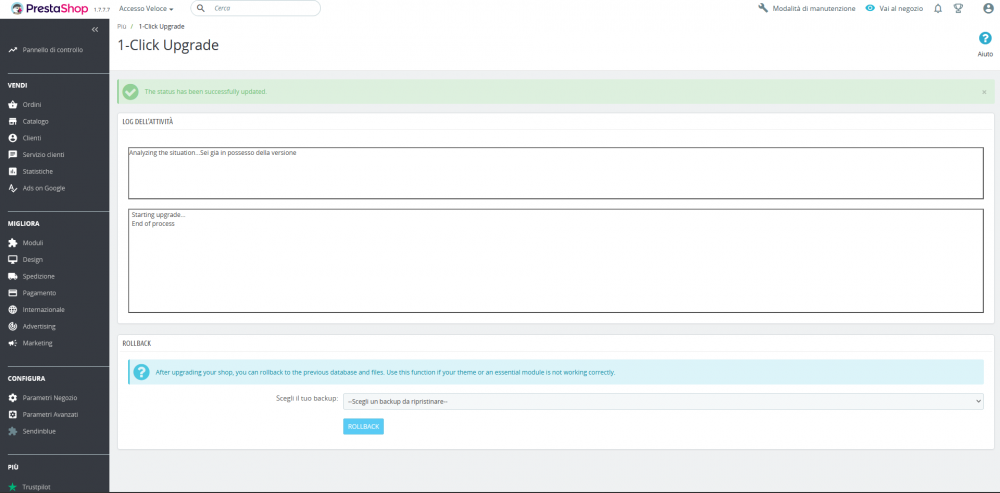Click the Servizio clienti chat icon
The width and height of the screenshot is (1000, 493).
[12, 155]
